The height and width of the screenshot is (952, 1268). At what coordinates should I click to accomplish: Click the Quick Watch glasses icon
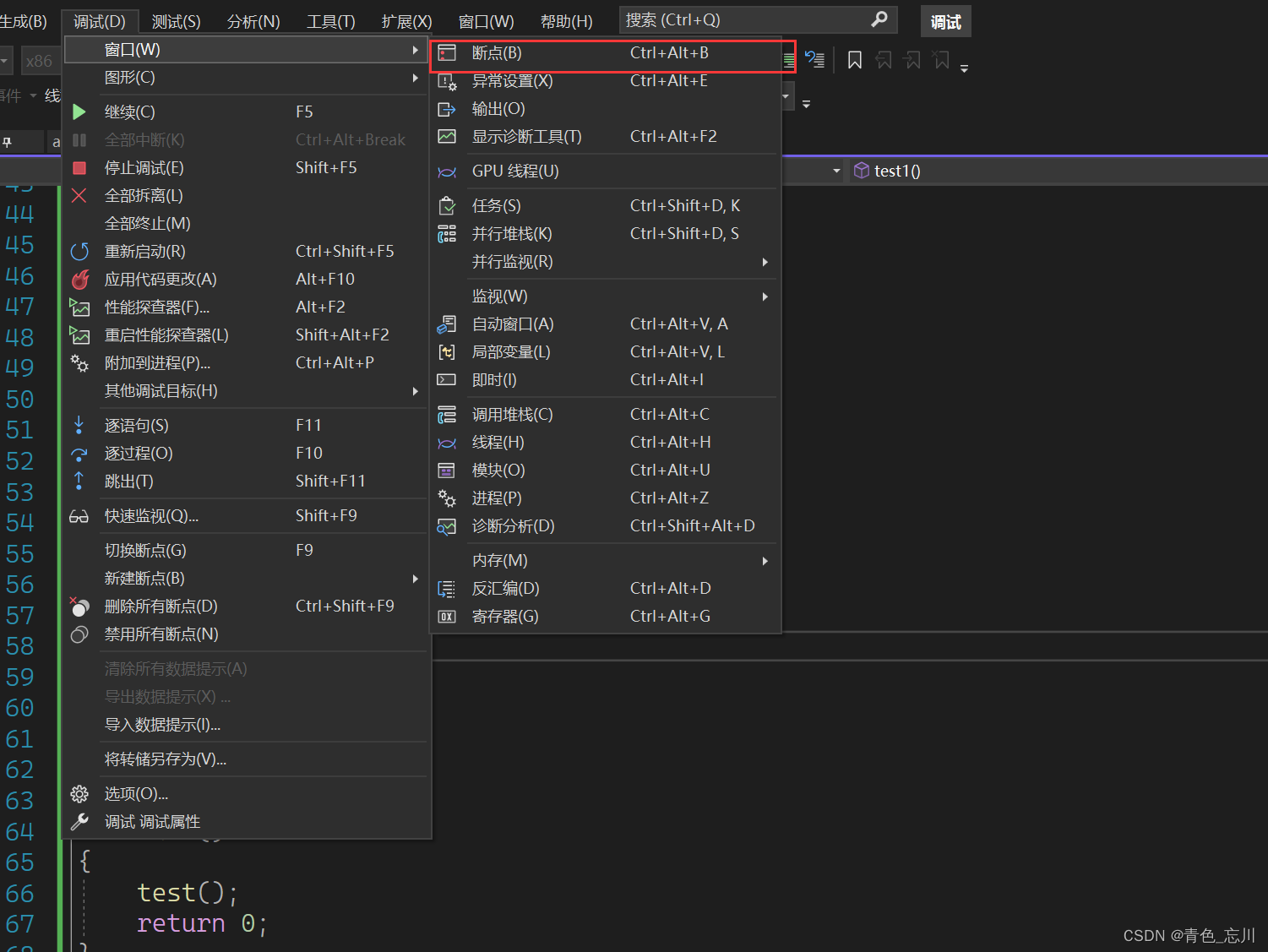click(x=79, y=516)
